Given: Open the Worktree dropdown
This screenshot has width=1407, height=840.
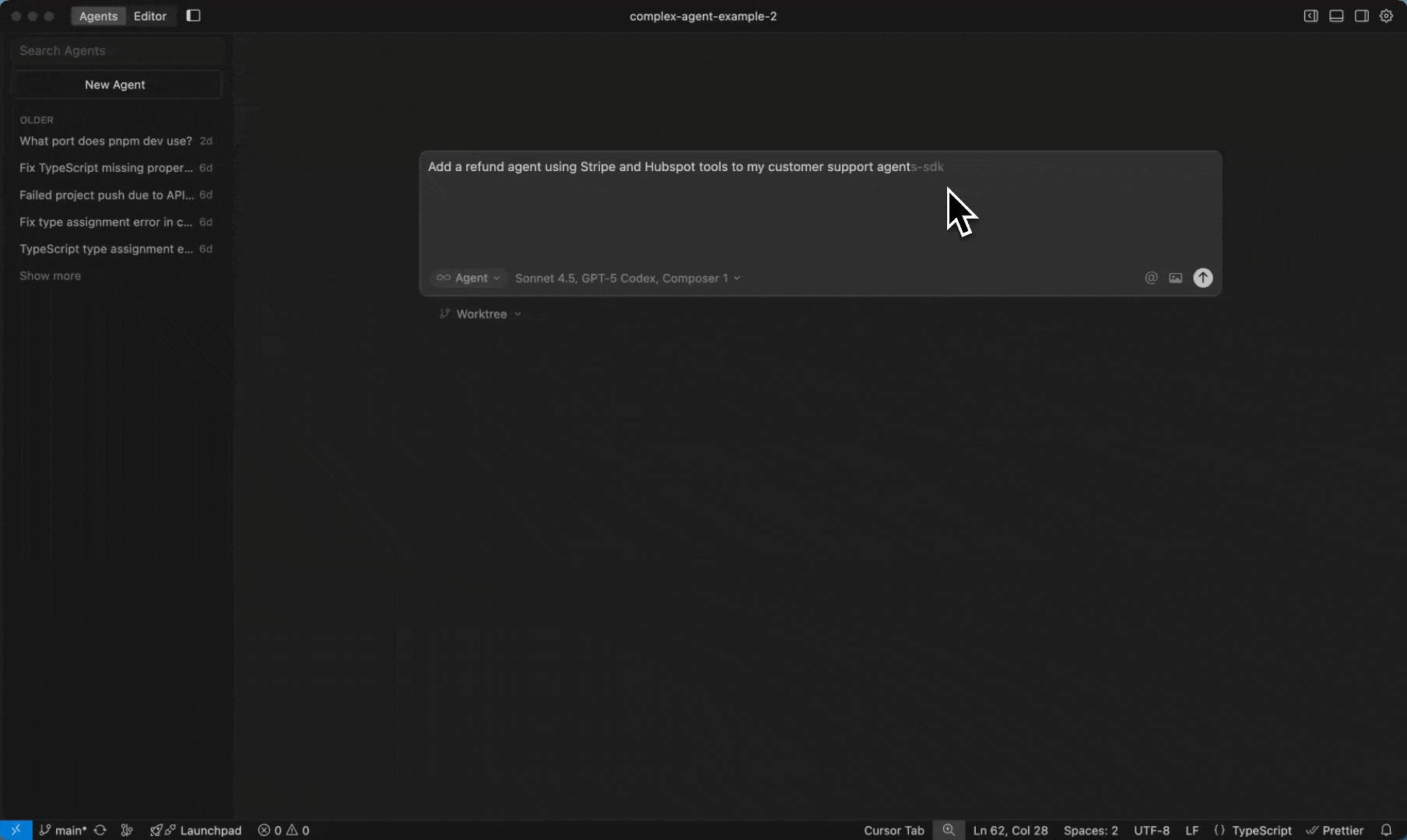Looking at the screenshot, I should 481,313.
